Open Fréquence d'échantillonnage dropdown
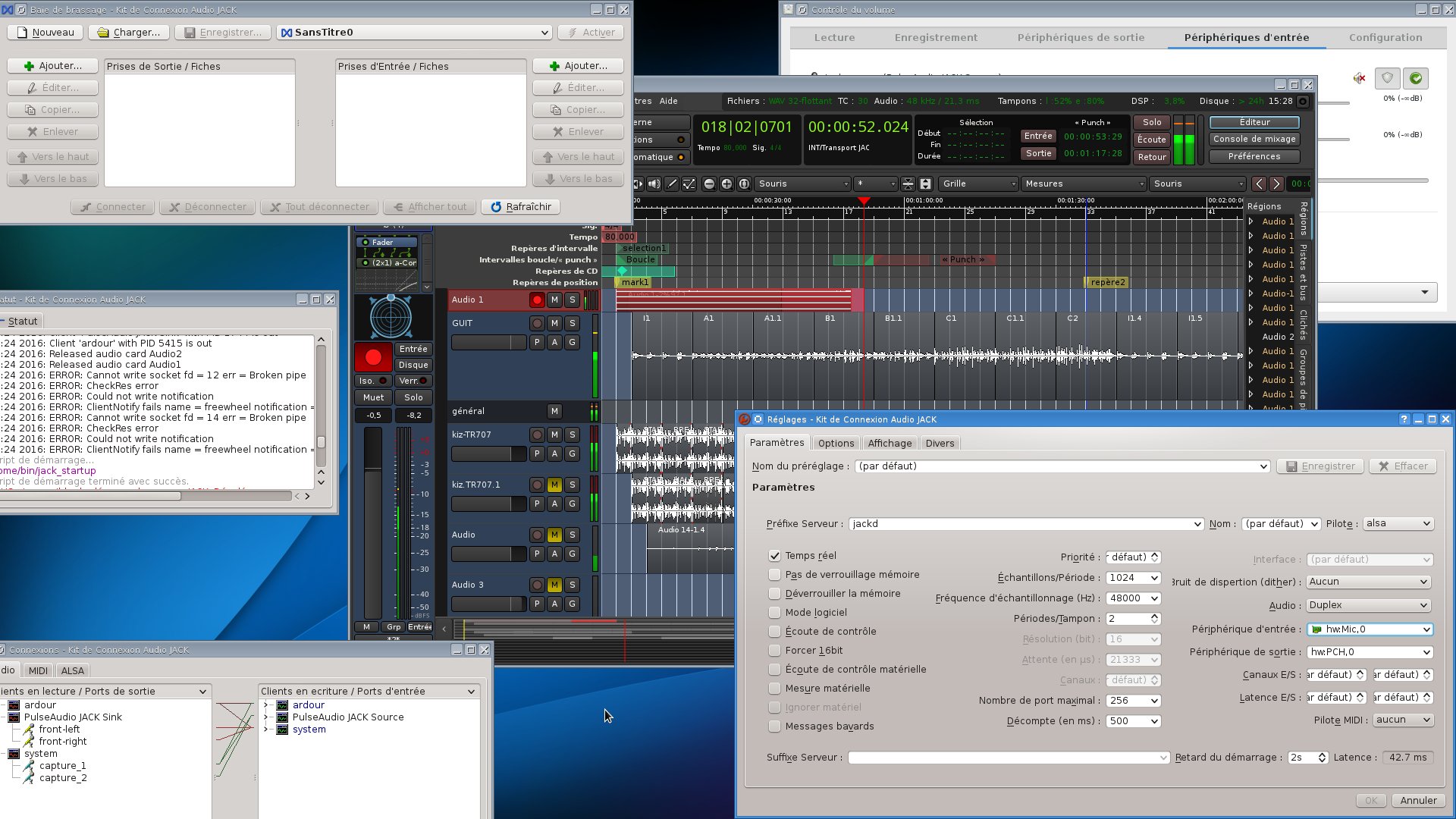Image resolution: width=1456 pixels, height=819 pixels. coord(1133,598)
